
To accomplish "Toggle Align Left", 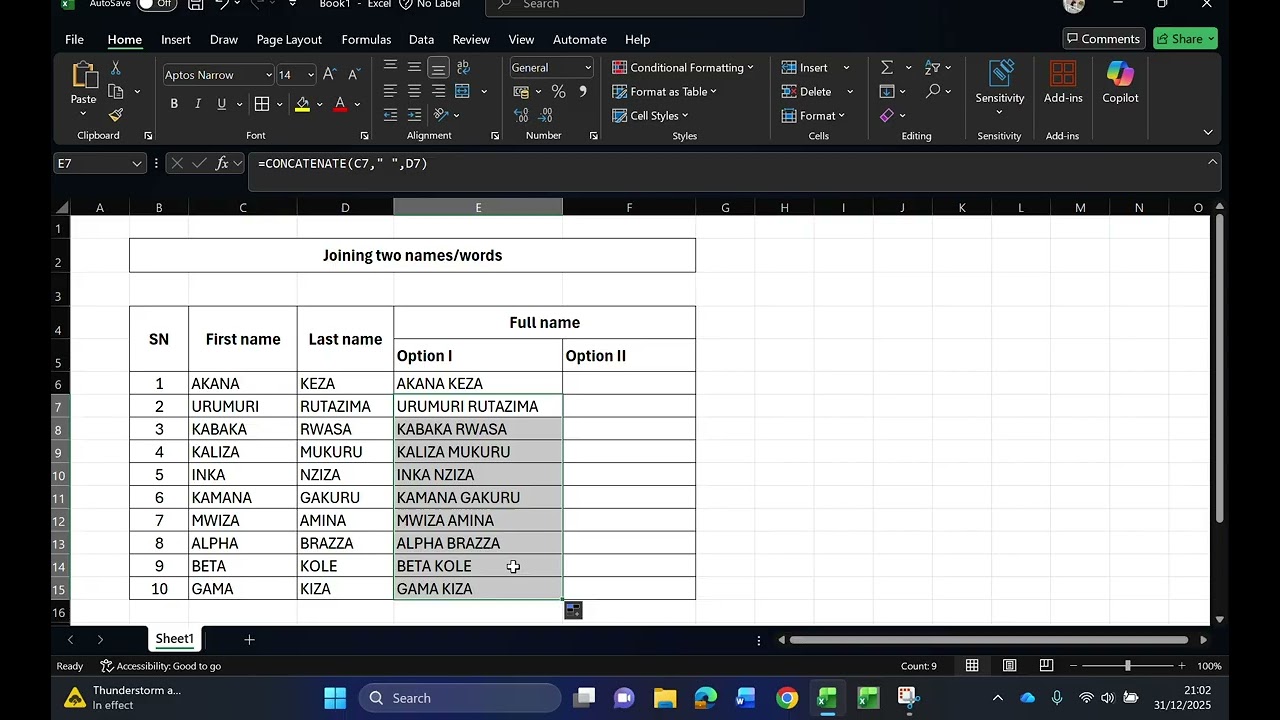I will pos(390,91).
